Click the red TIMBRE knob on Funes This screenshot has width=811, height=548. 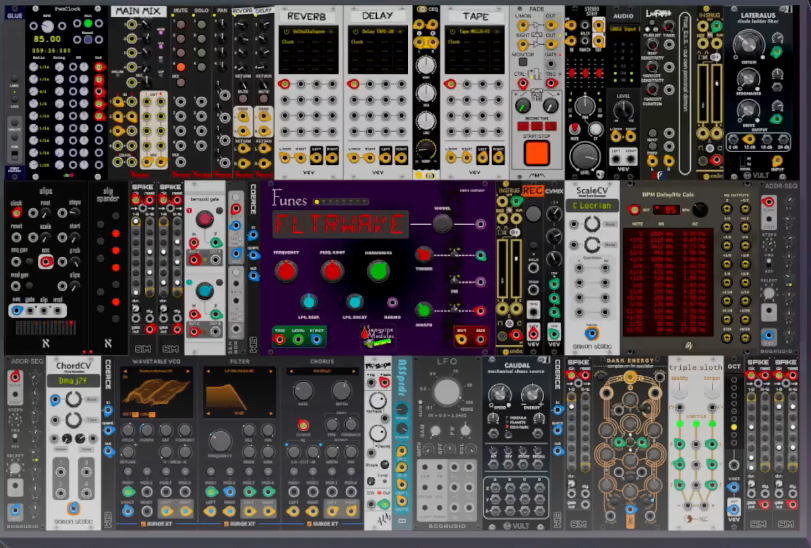[x=424, y=254]
